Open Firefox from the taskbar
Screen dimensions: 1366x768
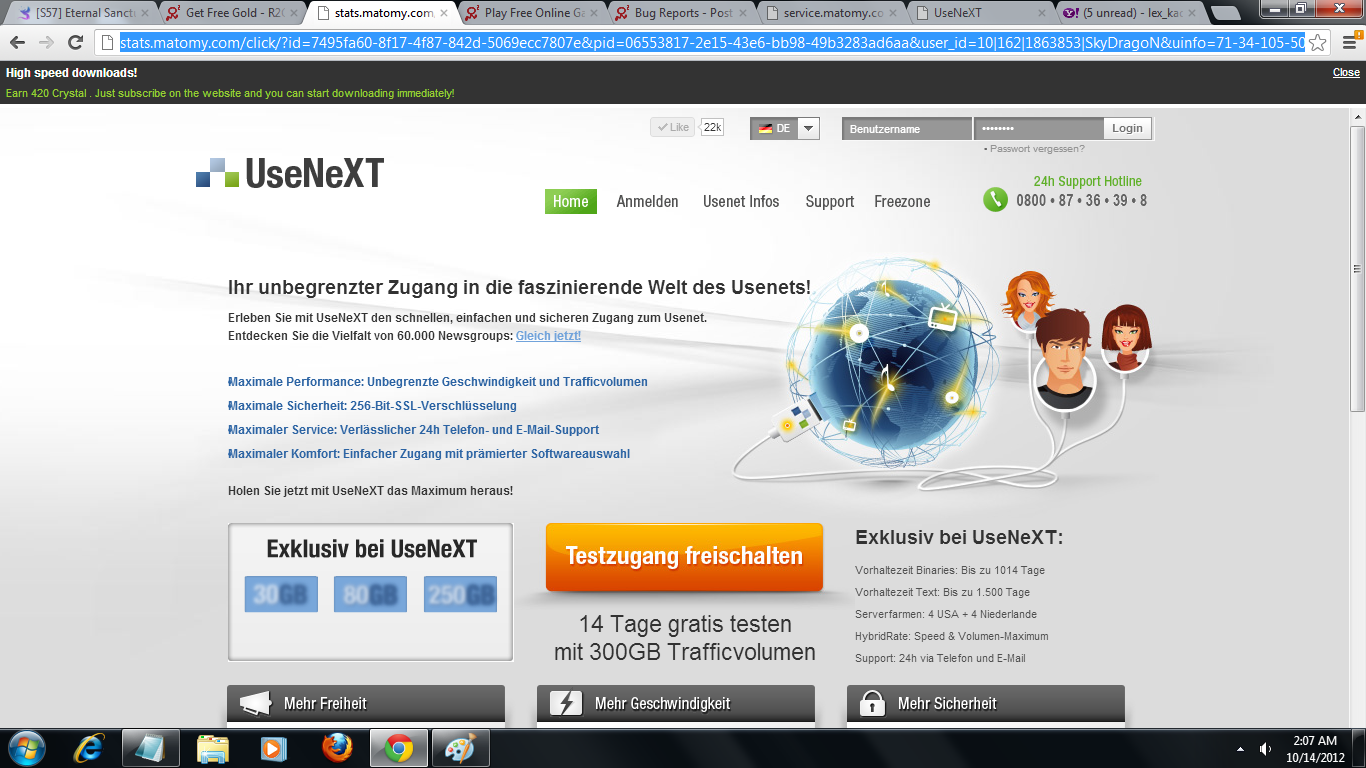click(x=337, y=748)
